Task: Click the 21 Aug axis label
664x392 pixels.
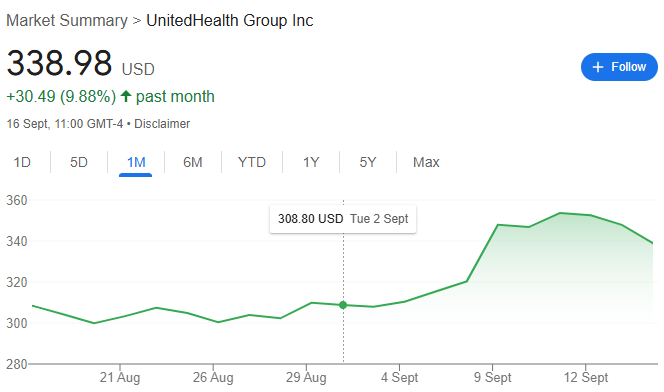Action: 120,377
